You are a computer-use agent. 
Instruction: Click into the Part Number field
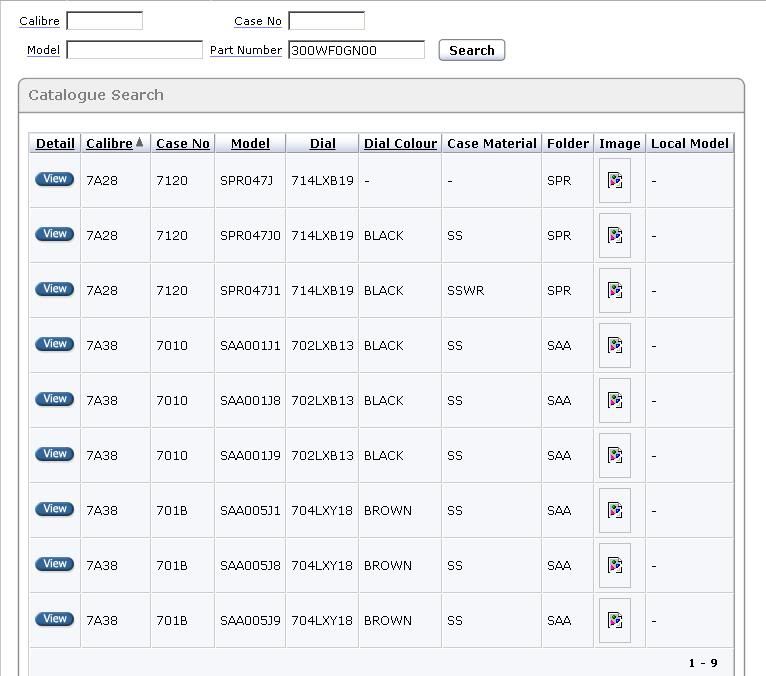356,50
